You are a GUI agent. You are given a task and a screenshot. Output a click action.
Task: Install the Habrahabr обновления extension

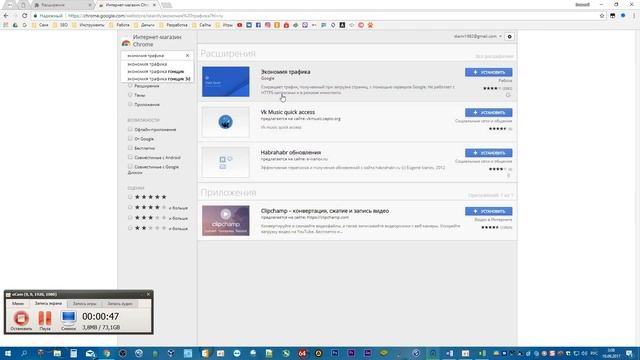(x=489, y=153)
